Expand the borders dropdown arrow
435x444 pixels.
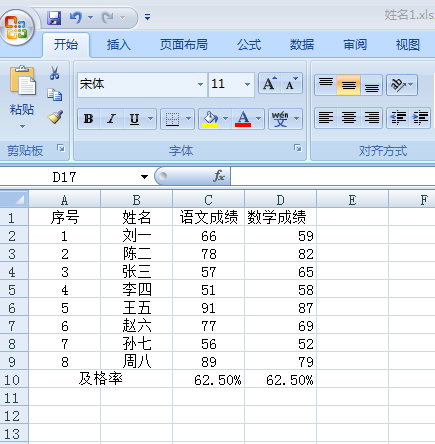(188, 119)
